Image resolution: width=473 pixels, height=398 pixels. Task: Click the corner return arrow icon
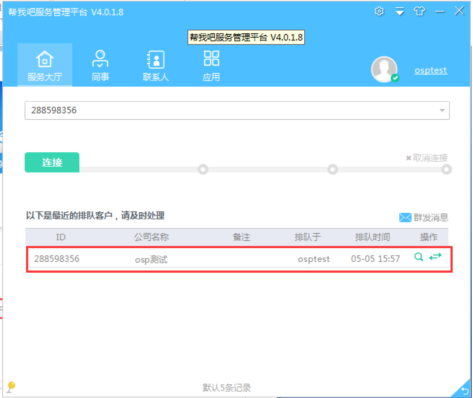point(464,391)
